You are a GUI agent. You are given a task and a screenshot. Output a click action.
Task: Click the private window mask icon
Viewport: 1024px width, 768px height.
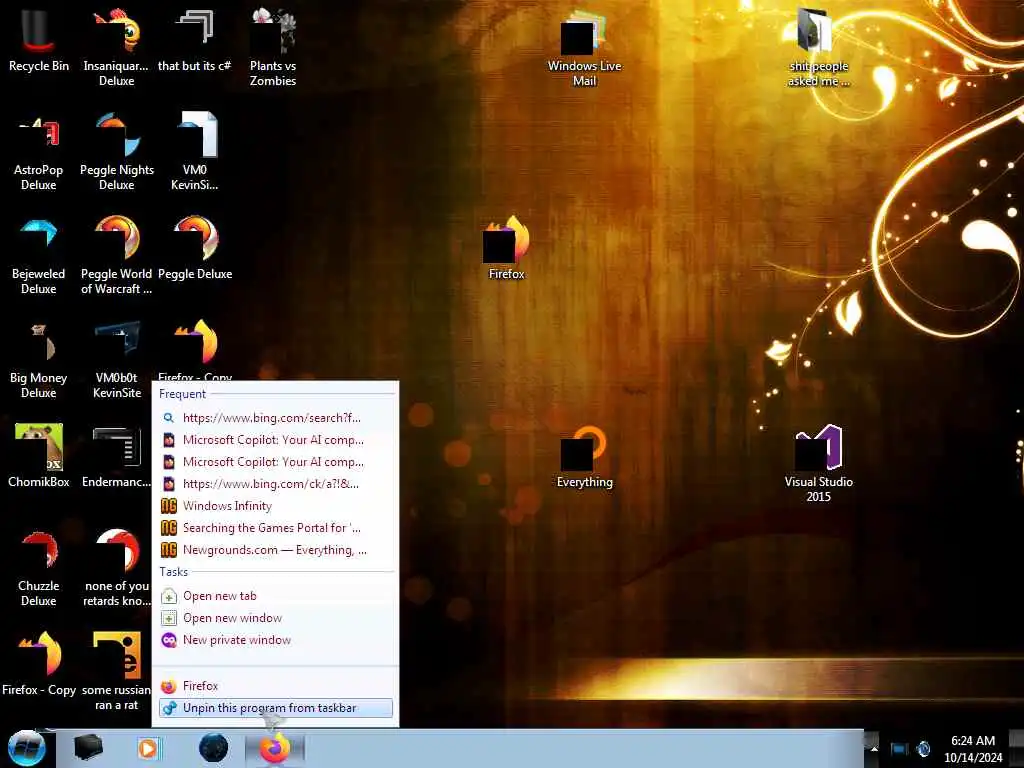click(x=168, y=640)
